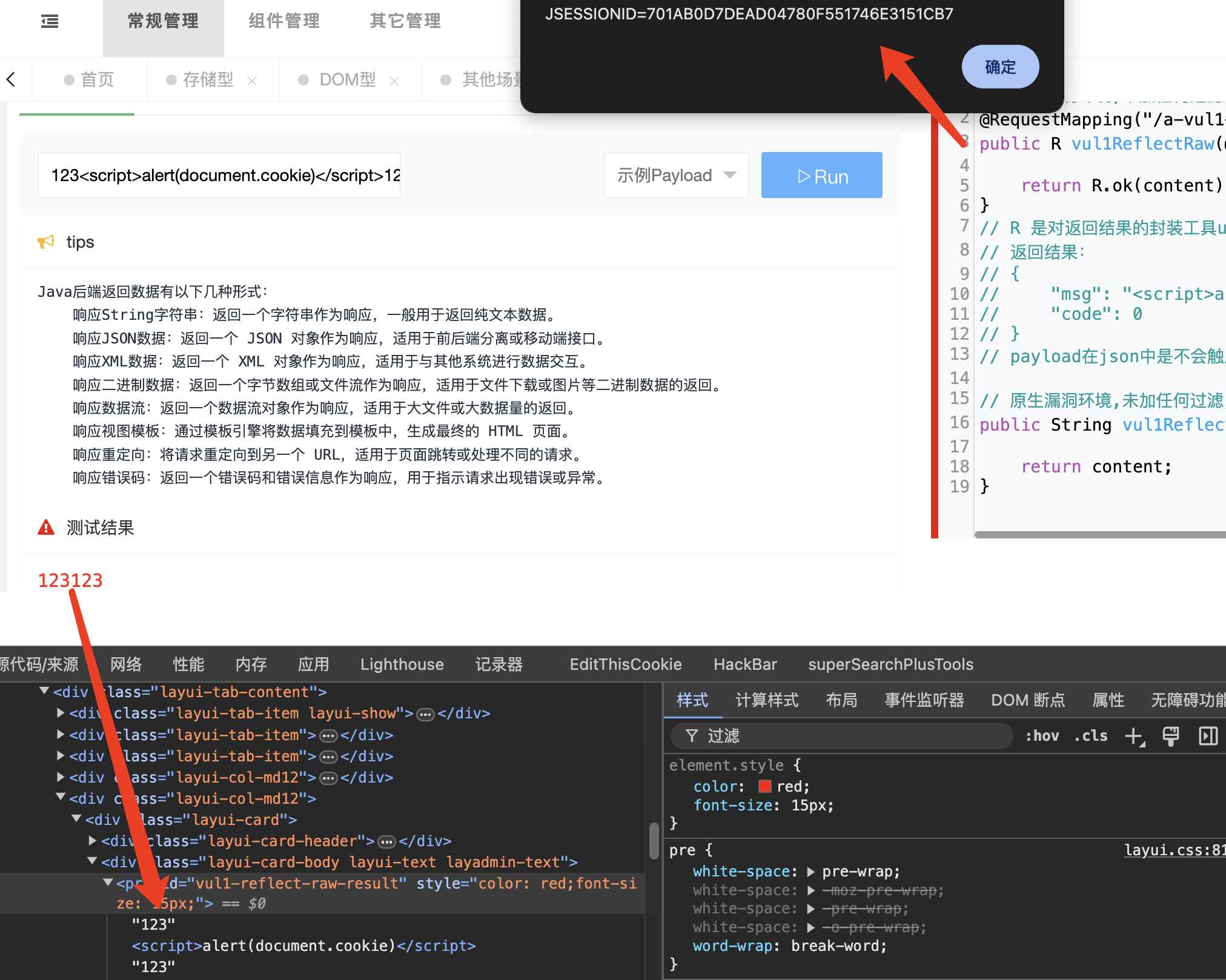Image resolution: width=1226 pixels, height=980 pixels.
Task: Switch to the DOM 断点 tab
Action: click(1028, 701)
